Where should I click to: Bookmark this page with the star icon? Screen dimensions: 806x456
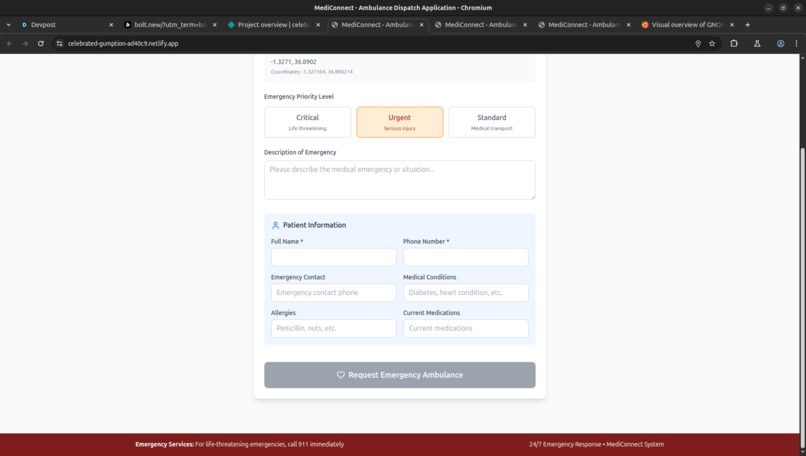point(712,44)
